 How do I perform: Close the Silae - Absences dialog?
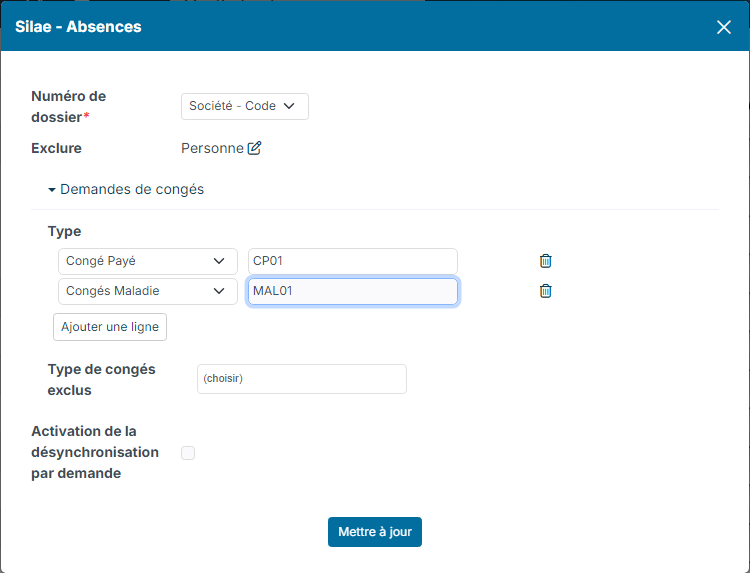[724, 27]
